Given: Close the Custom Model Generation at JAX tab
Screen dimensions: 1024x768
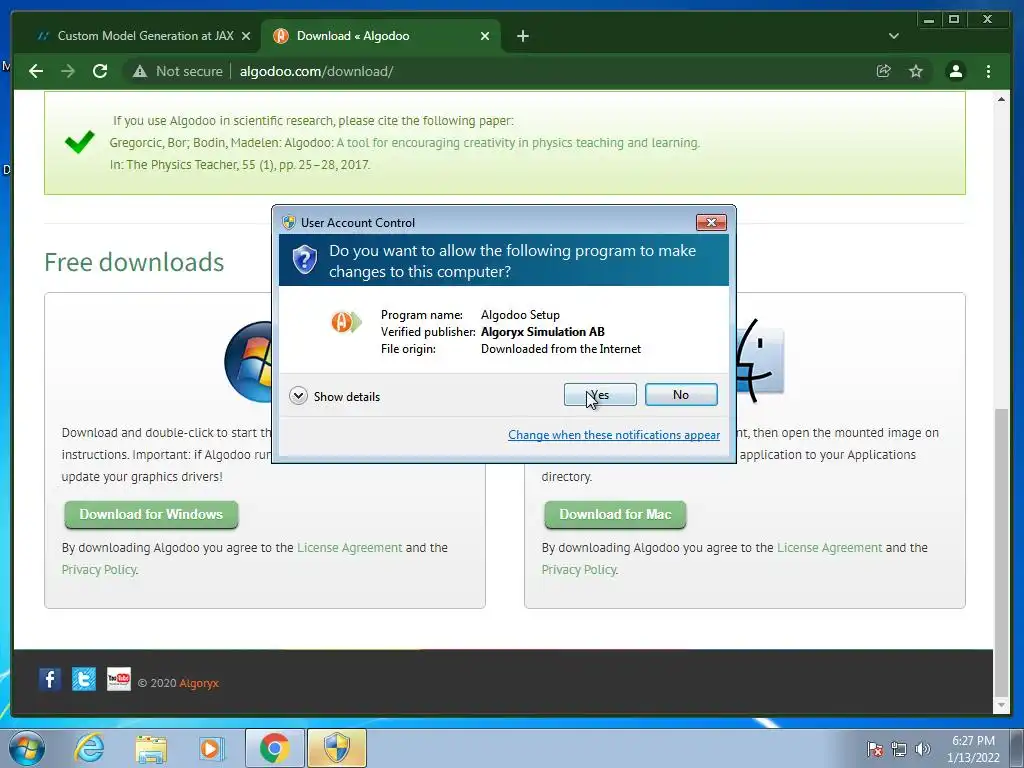Looking at the screenshot, I should [x=246, y=36].
